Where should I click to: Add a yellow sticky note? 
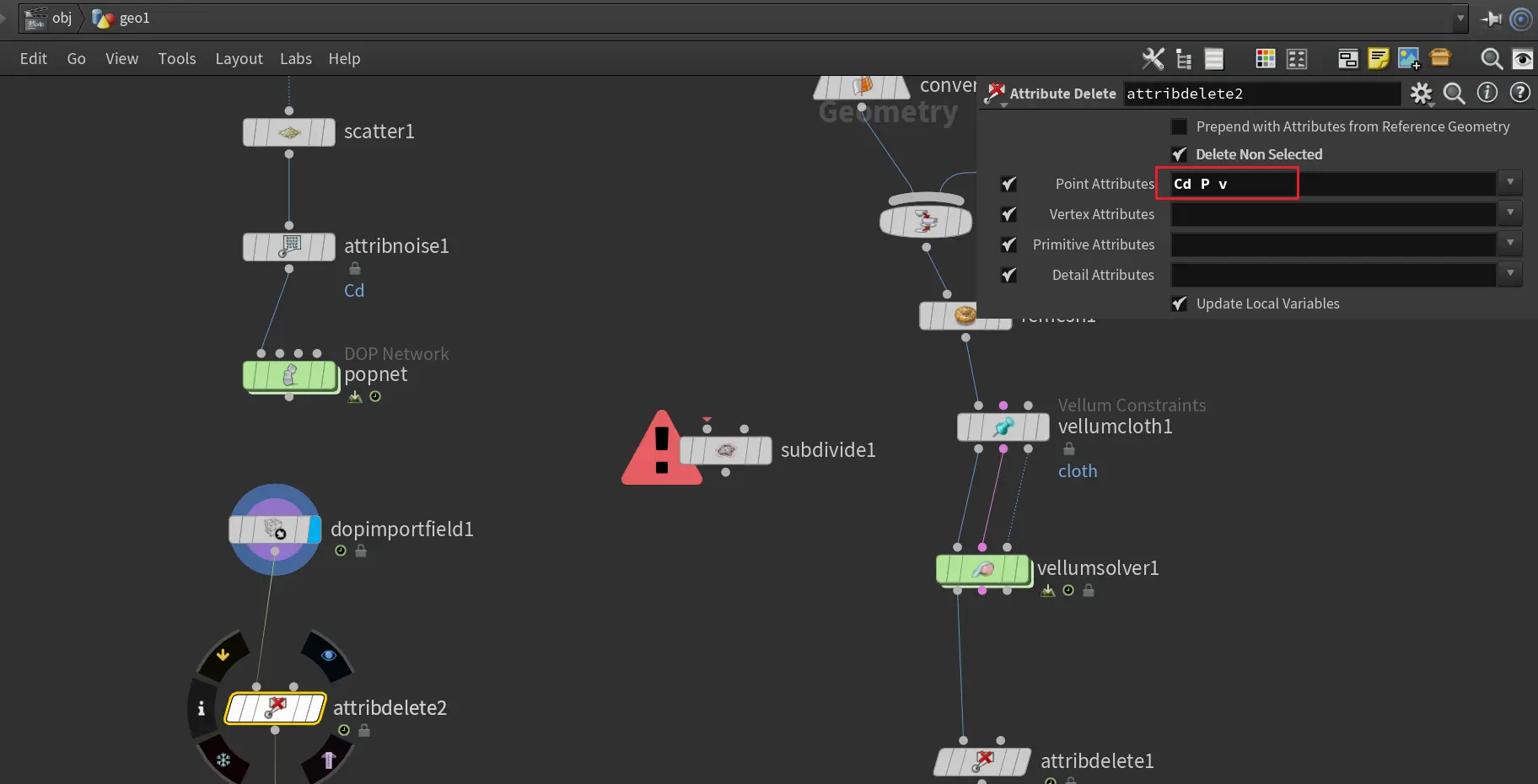click(x=1378, y=58)
